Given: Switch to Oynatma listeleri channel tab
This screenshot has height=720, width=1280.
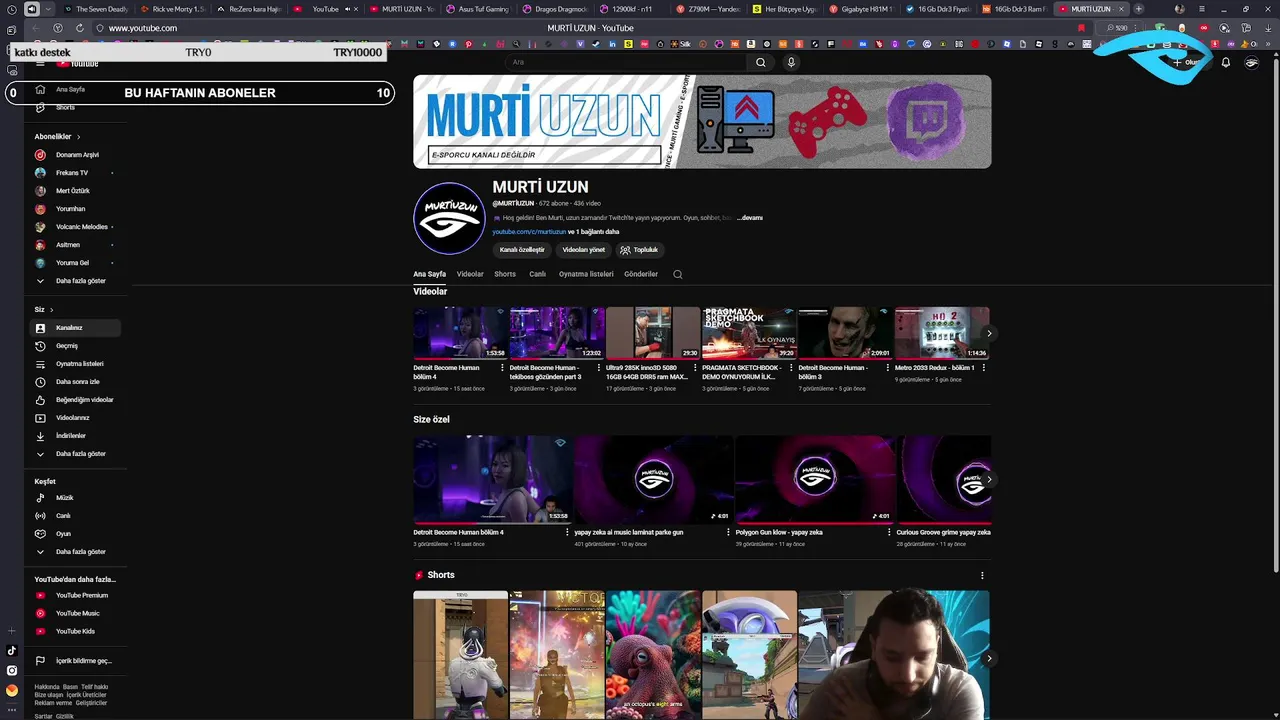Looking at the screenshot, I should (586, 274).
